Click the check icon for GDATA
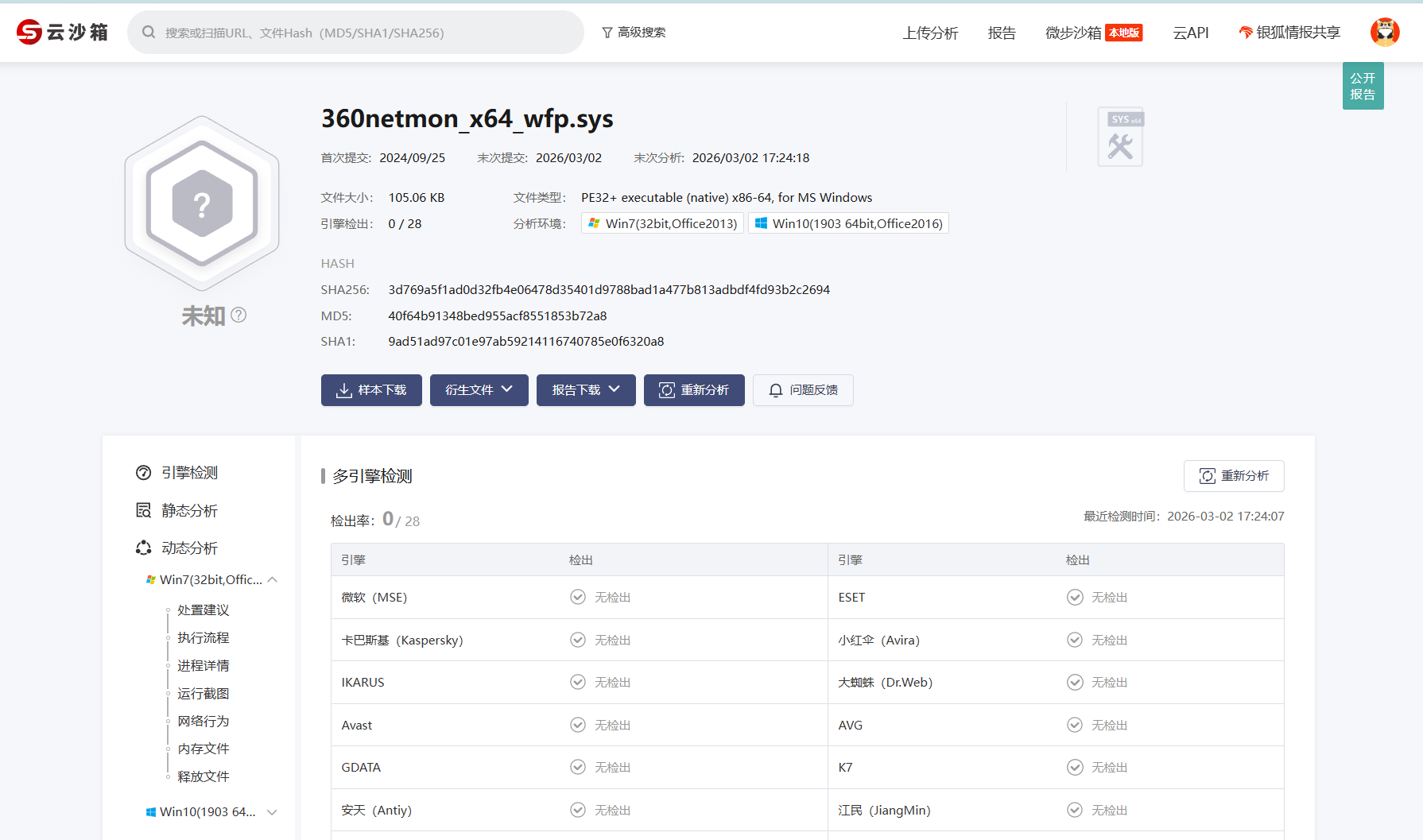Viewport: 1423px width, 840px height. tap(578, 767)
